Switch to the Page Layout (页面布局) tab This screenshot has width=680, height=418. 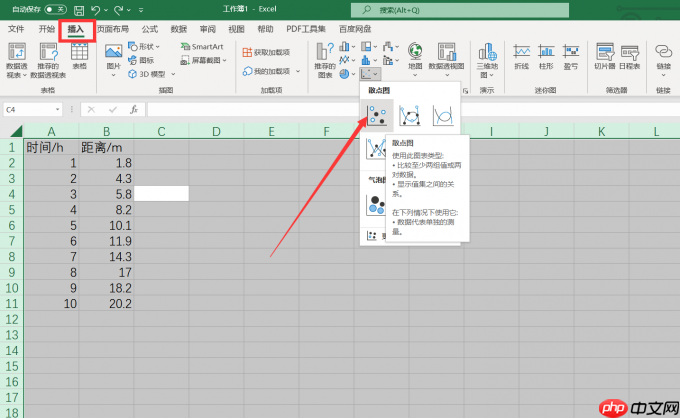[x=113, y=29]
